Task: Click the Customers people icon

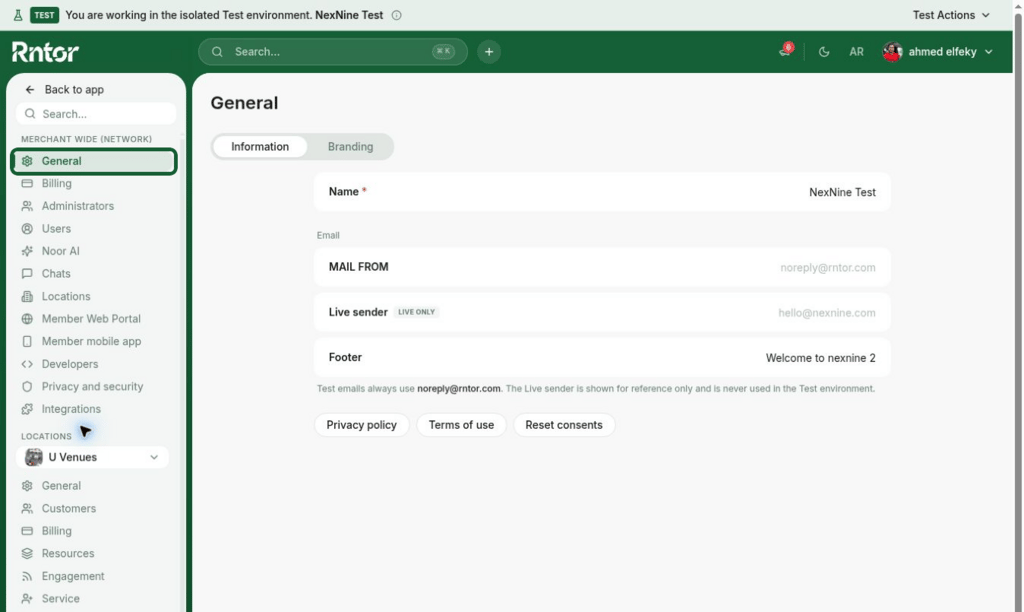Action: (27, 508)
